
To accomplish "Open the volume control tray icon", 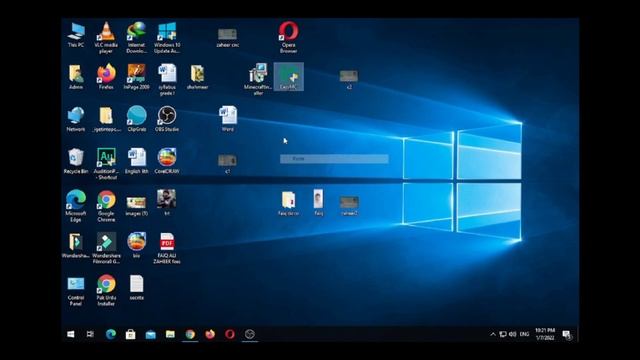I will (513, 334).
